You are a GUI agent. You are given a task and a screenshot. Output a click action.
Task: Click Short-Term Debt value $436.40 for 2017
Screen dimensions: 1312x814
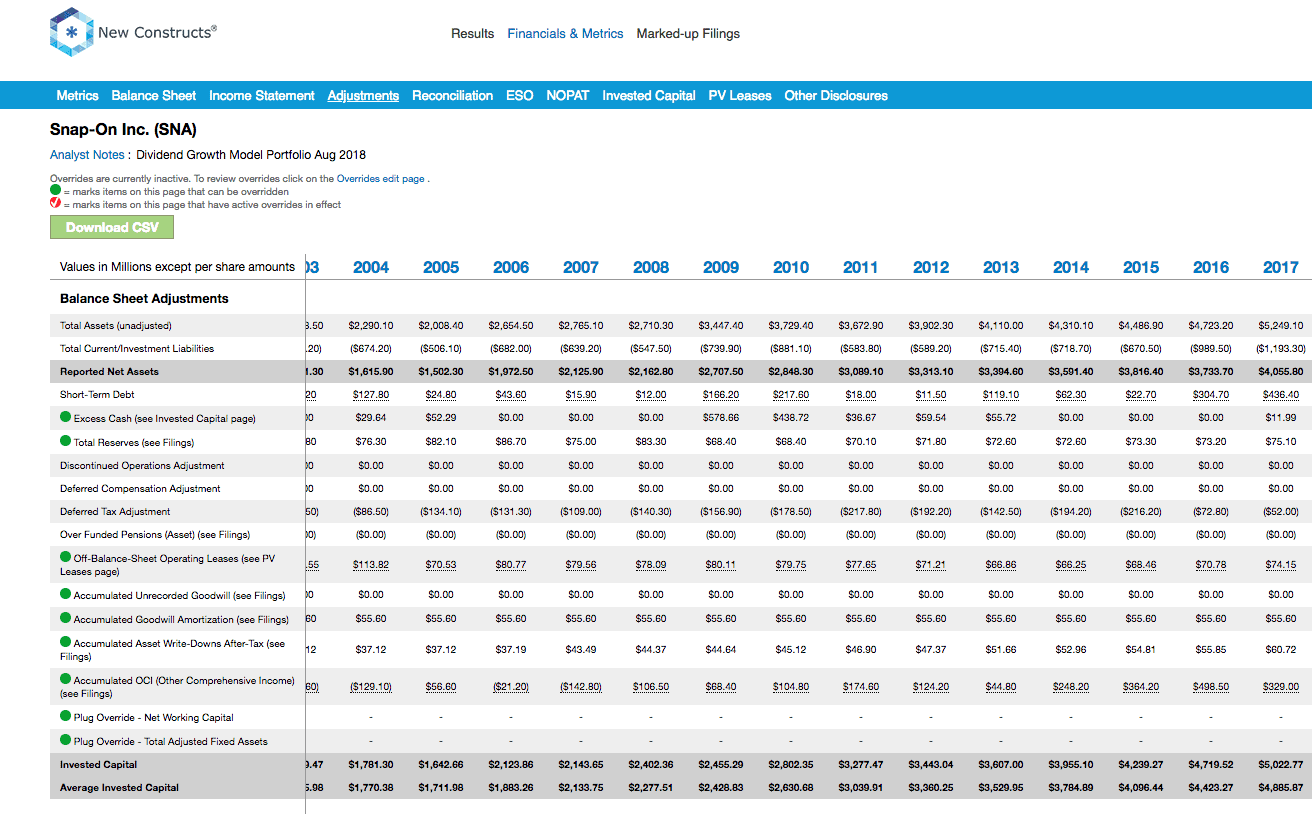tap(1281, 395)
